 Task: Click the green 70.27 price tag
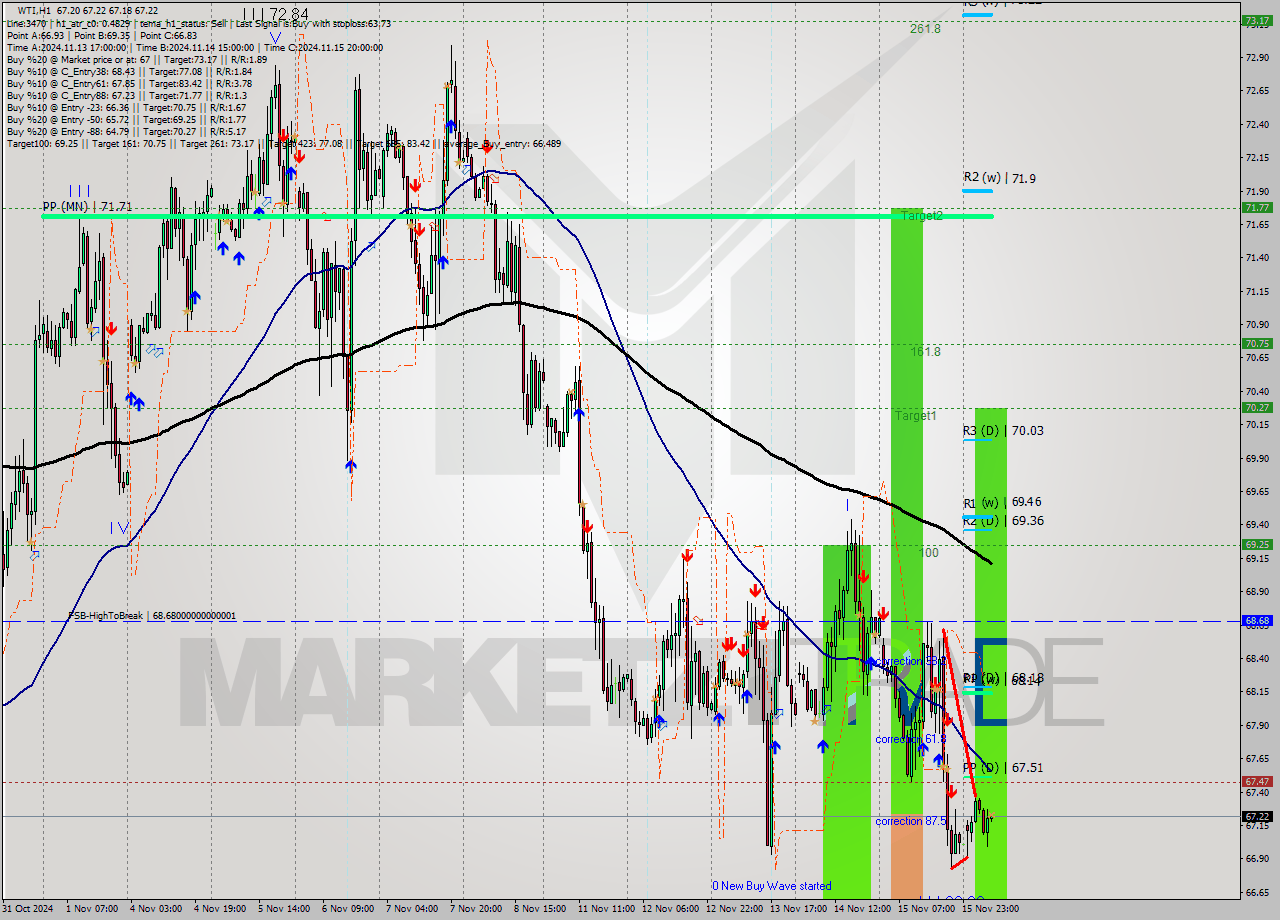click(x=1256, y=407)
